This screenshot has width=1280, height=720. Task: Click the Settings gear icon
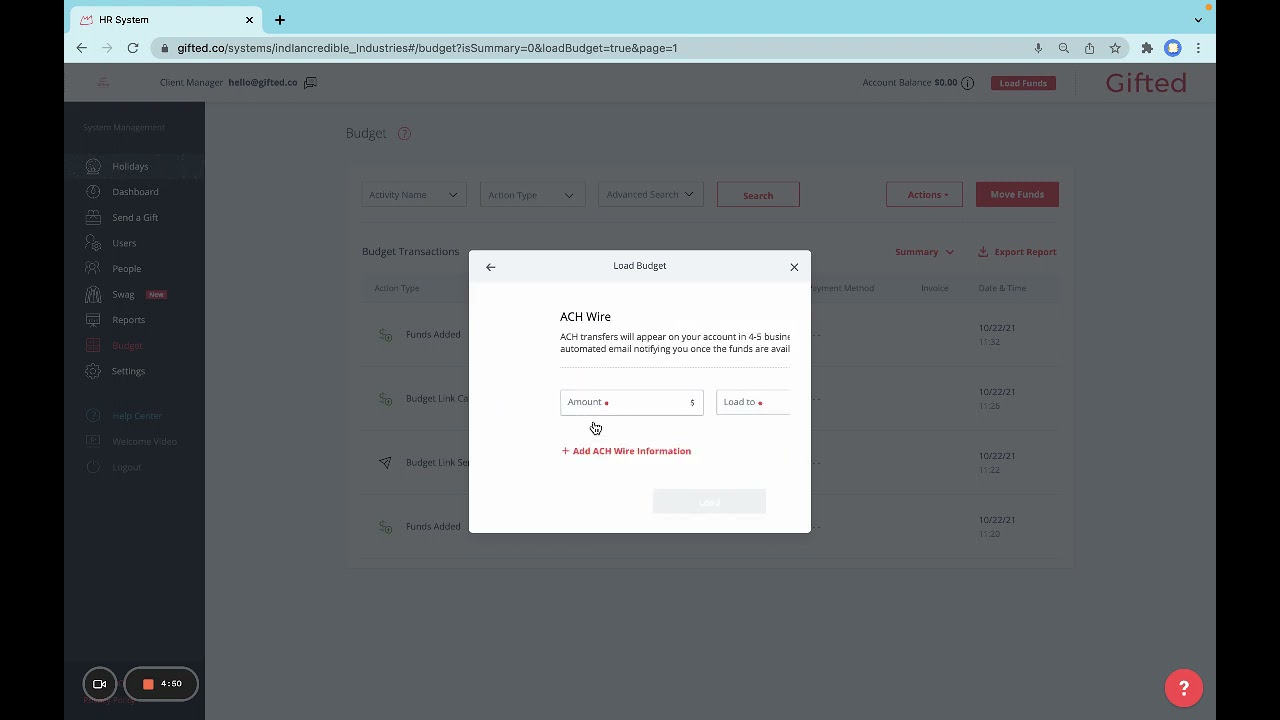click(x=93, y=371)
